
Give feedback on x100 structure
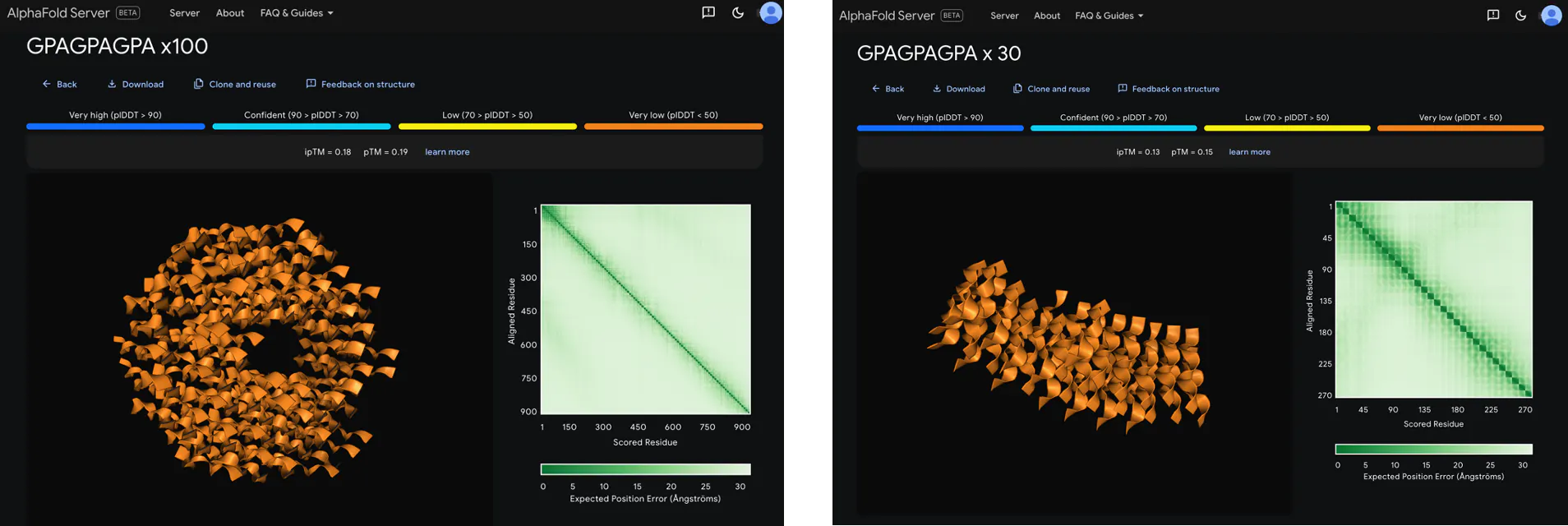[x=361, y=84]
